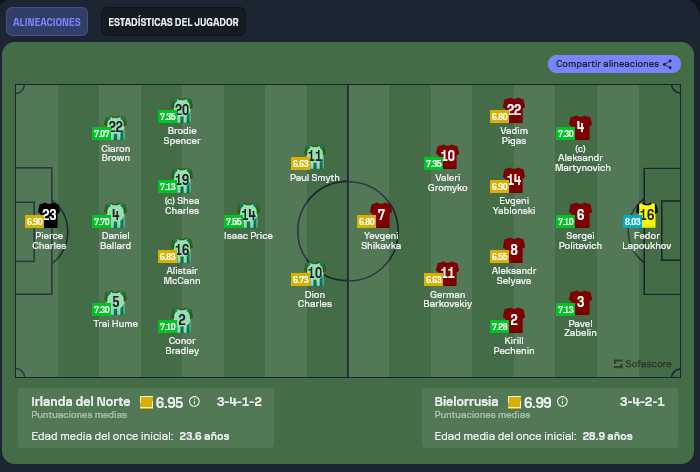Open Kirill Pechenin's number 2 jersey
Screen dimensions: 700x472
click(514, 321)
